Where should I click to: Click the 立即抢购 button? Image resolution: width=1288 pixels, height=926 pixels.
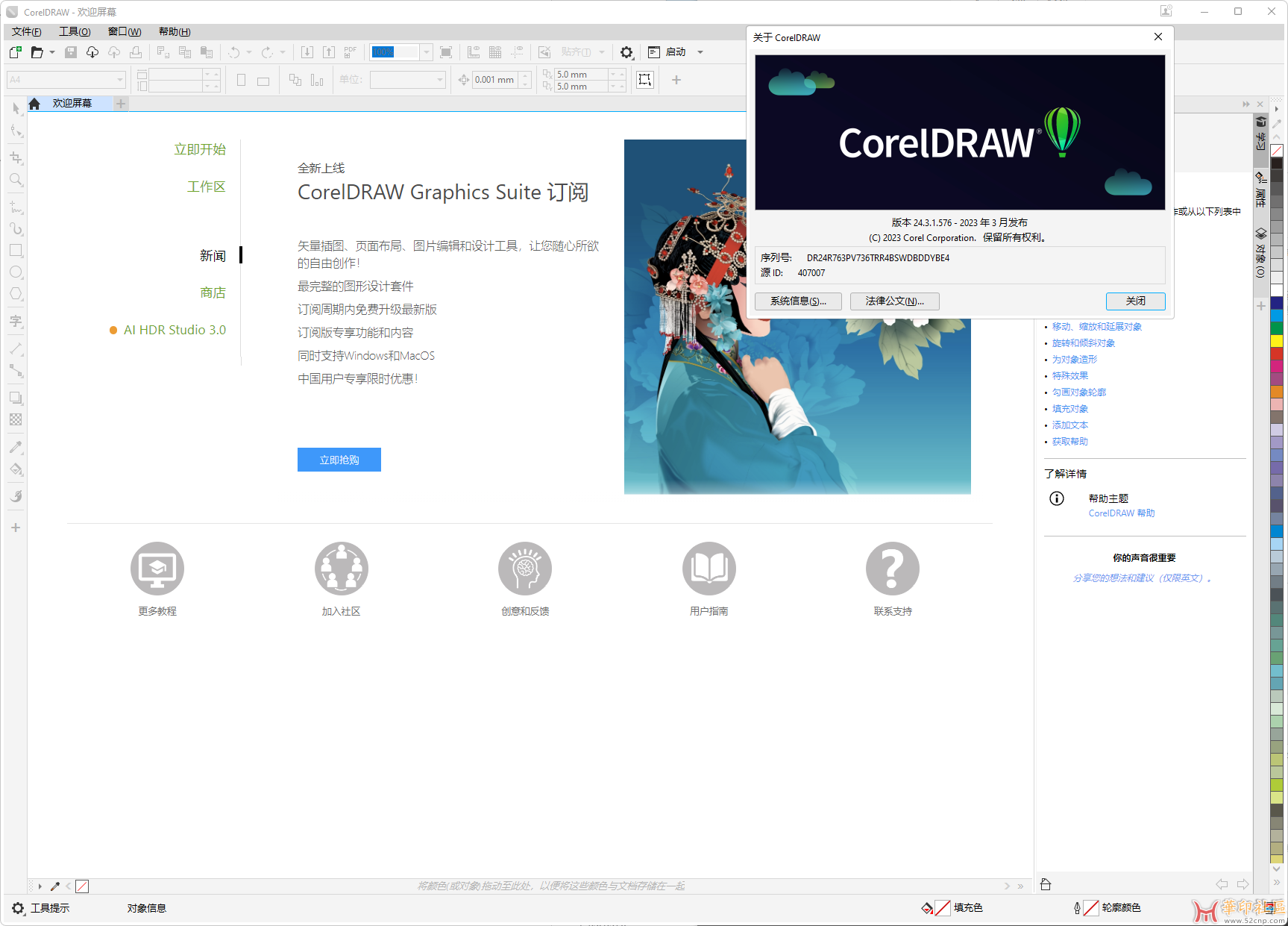coord(339,460)
